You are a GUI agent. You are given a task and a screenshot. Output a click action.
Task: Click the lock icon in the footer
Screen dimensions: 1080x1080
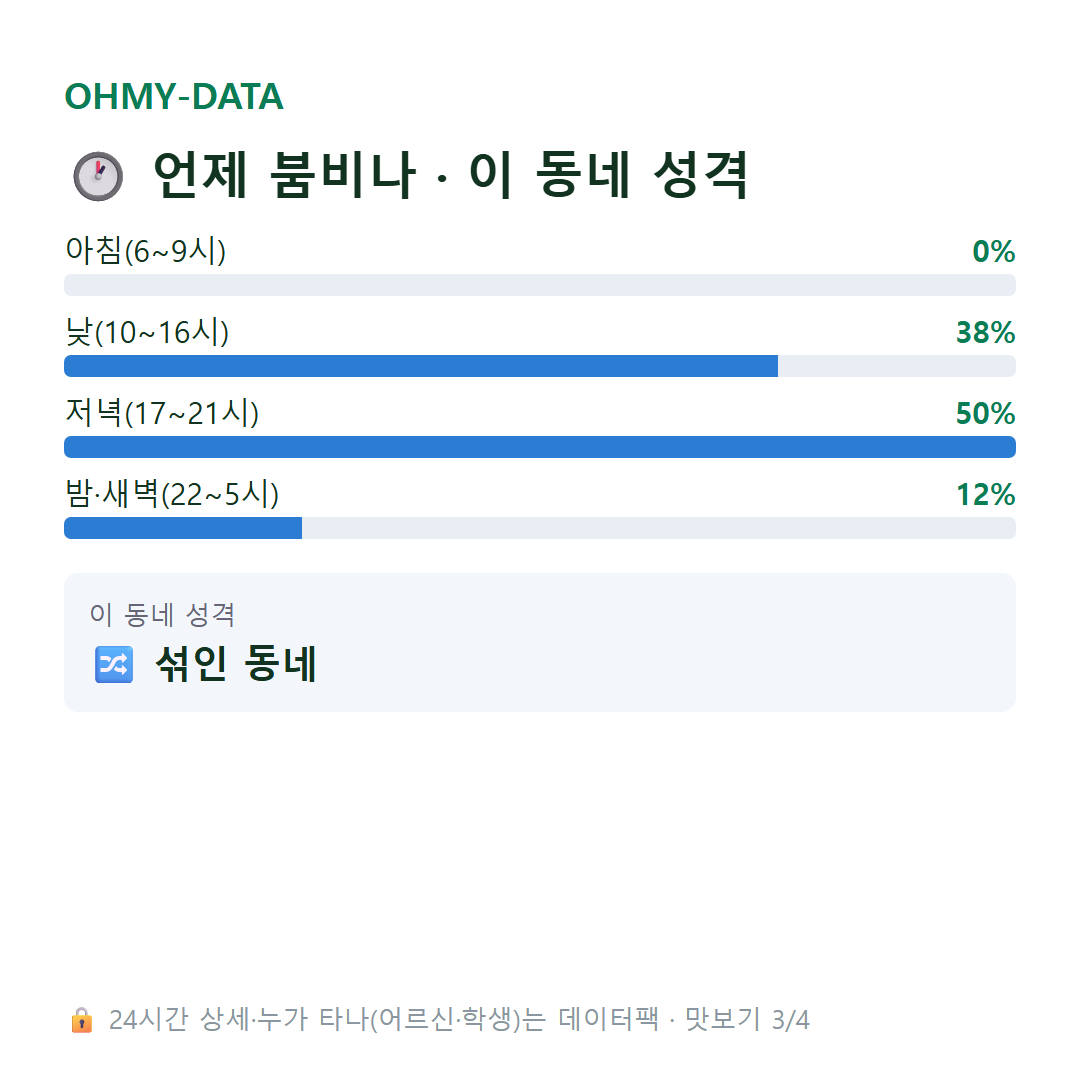tap(81, 1019)
